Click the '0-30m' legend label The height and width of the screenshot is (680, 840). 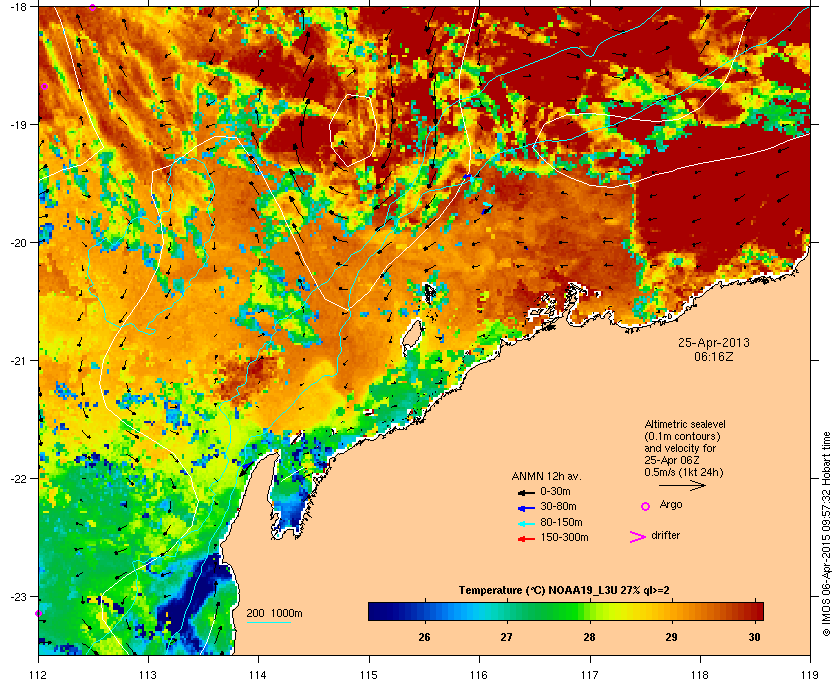[x=555, y=491]
